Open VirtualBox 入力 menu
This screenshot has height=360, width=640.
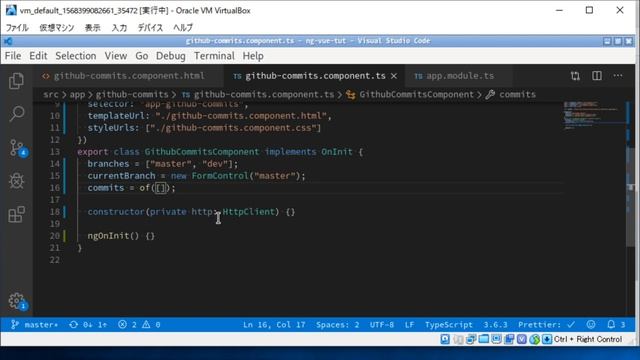[119, 28]
